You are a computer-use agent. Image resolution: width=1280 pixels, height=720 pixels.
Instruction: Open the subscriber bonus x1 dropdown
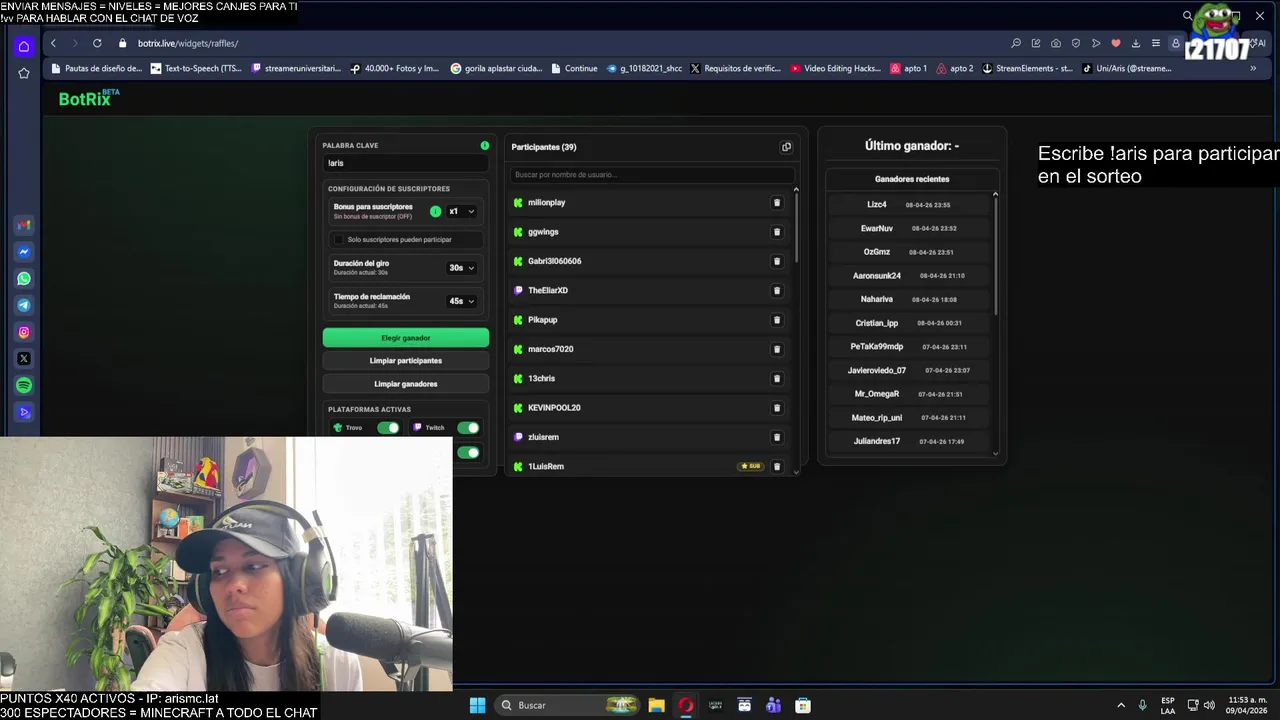(x=461, y=211)
